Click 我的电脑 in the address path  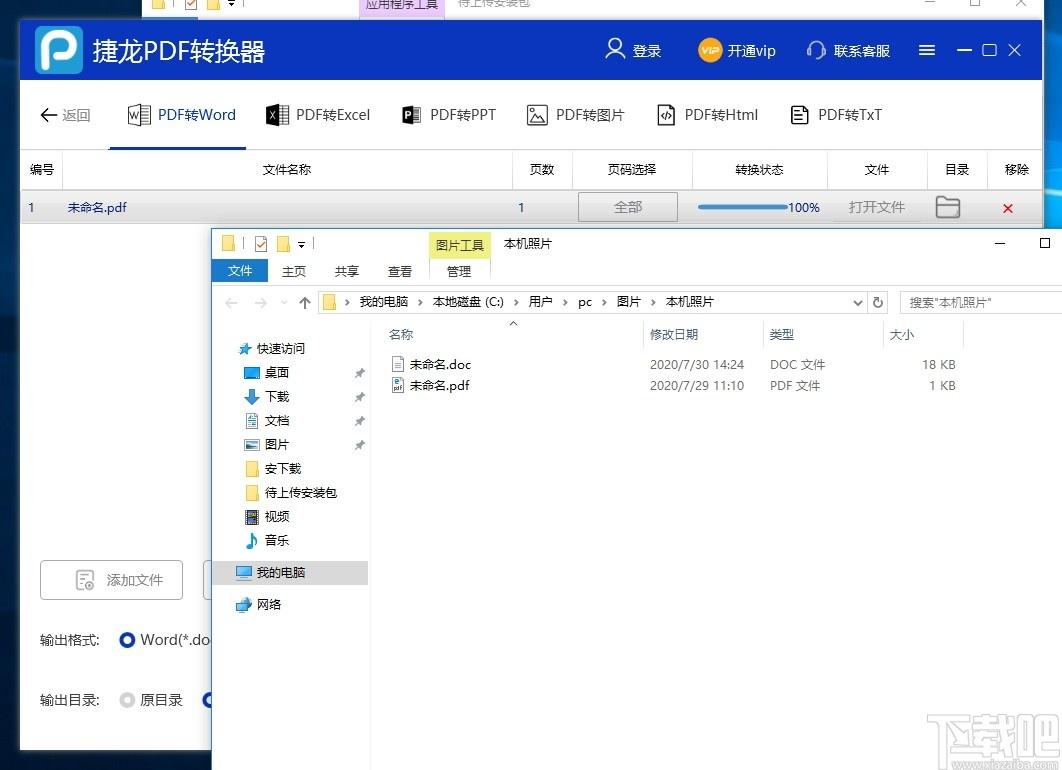pos(383,302)
